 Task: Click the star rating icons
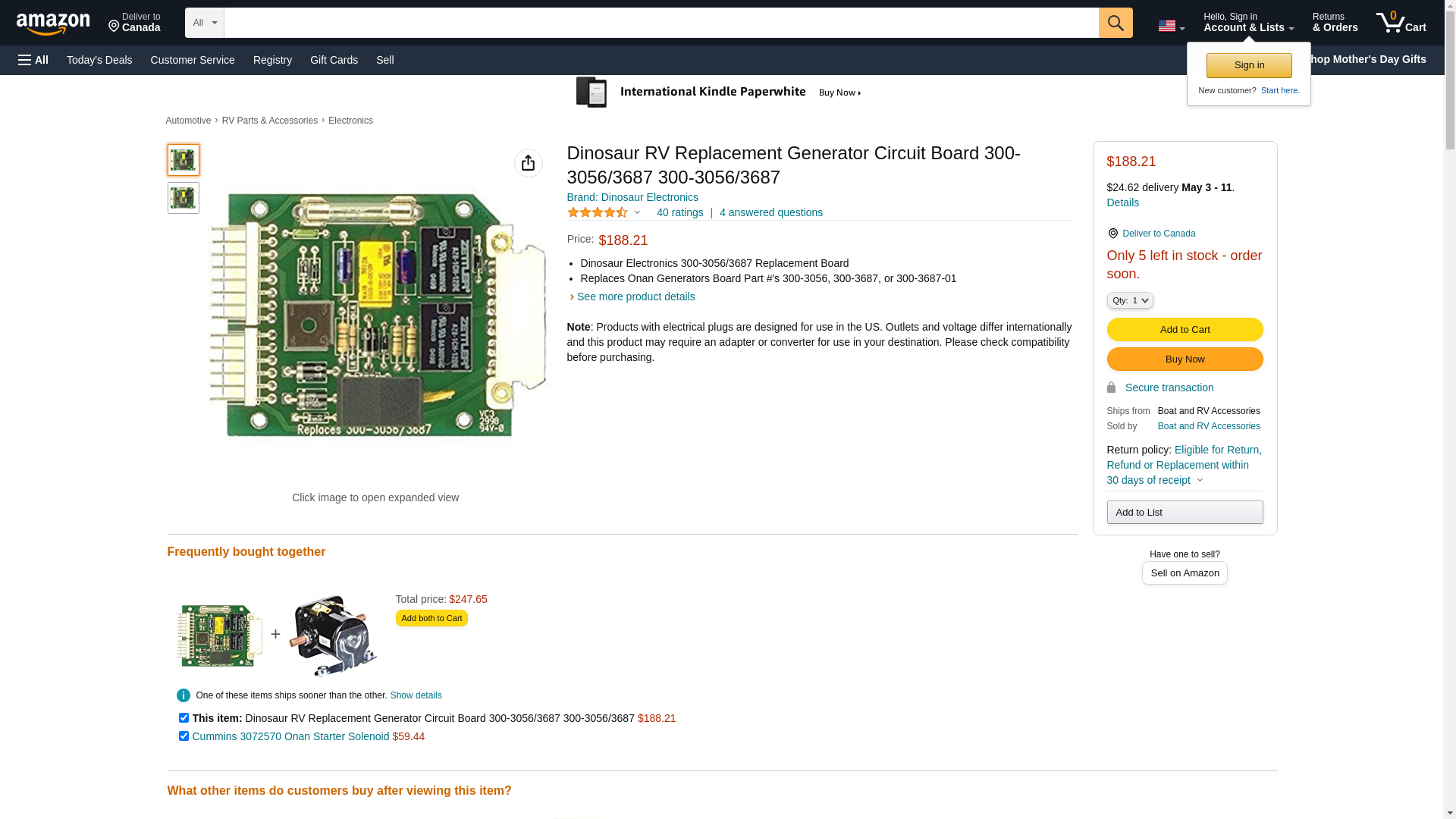tap(598, 213)
